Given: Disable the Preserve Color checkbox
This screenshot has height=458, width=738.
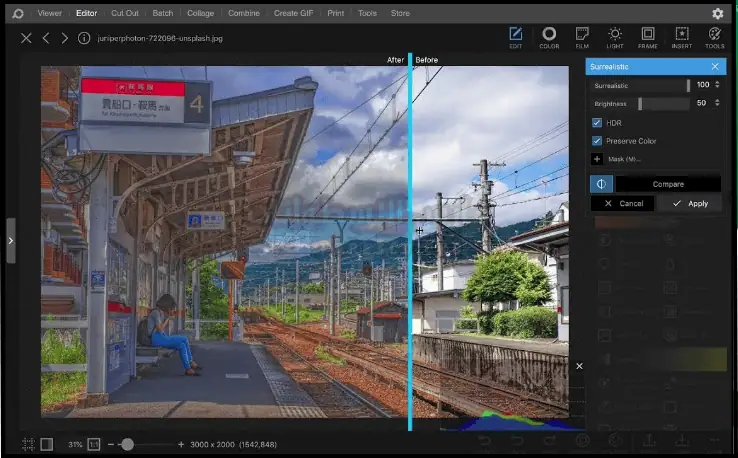Looking at the screenshot, I should (597, 141).
